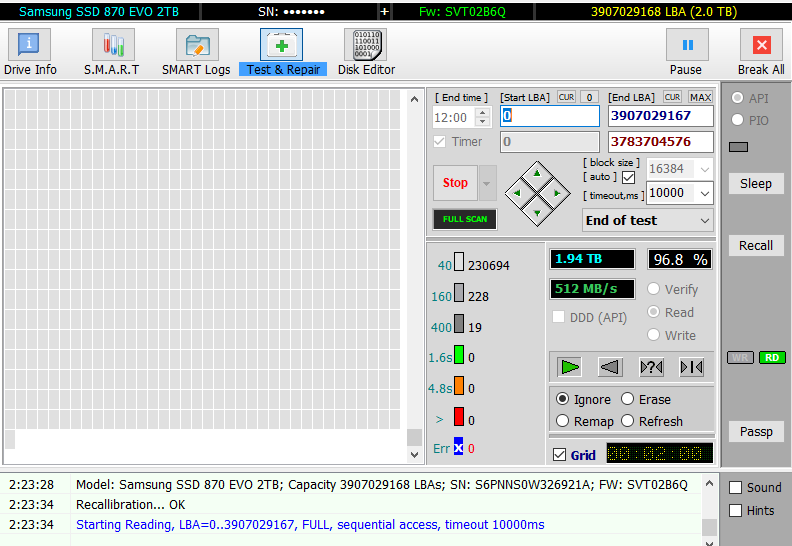Click the red slow block swatch
This screenshot has width=792, height=546.
(459, 417)
